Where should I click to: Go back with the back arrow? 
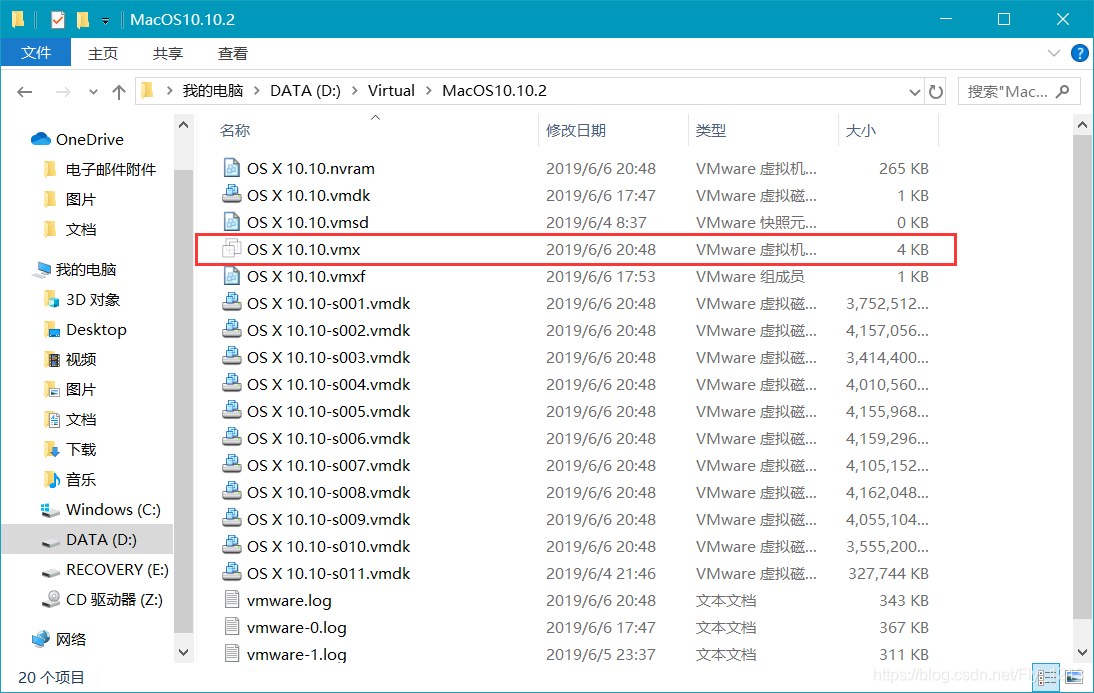tap(25, 91)
